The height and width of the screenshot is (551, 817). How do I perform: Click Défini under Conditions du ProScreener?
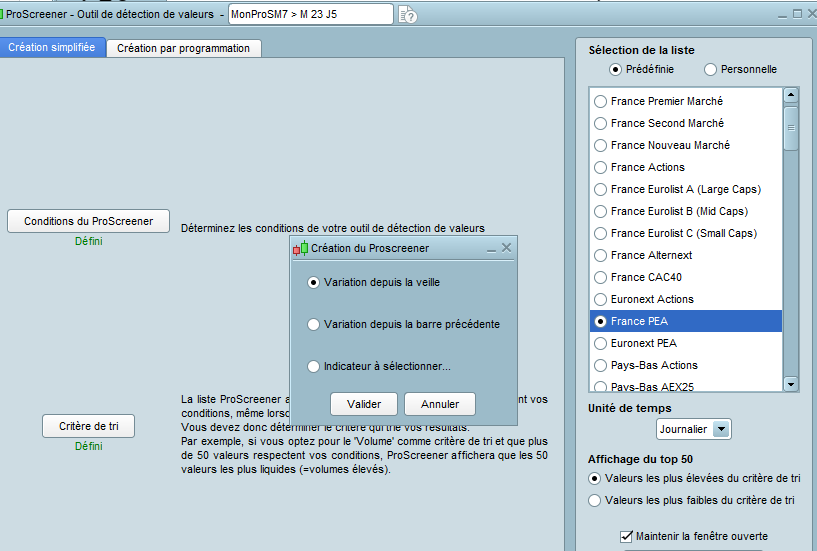pos(89,241)
